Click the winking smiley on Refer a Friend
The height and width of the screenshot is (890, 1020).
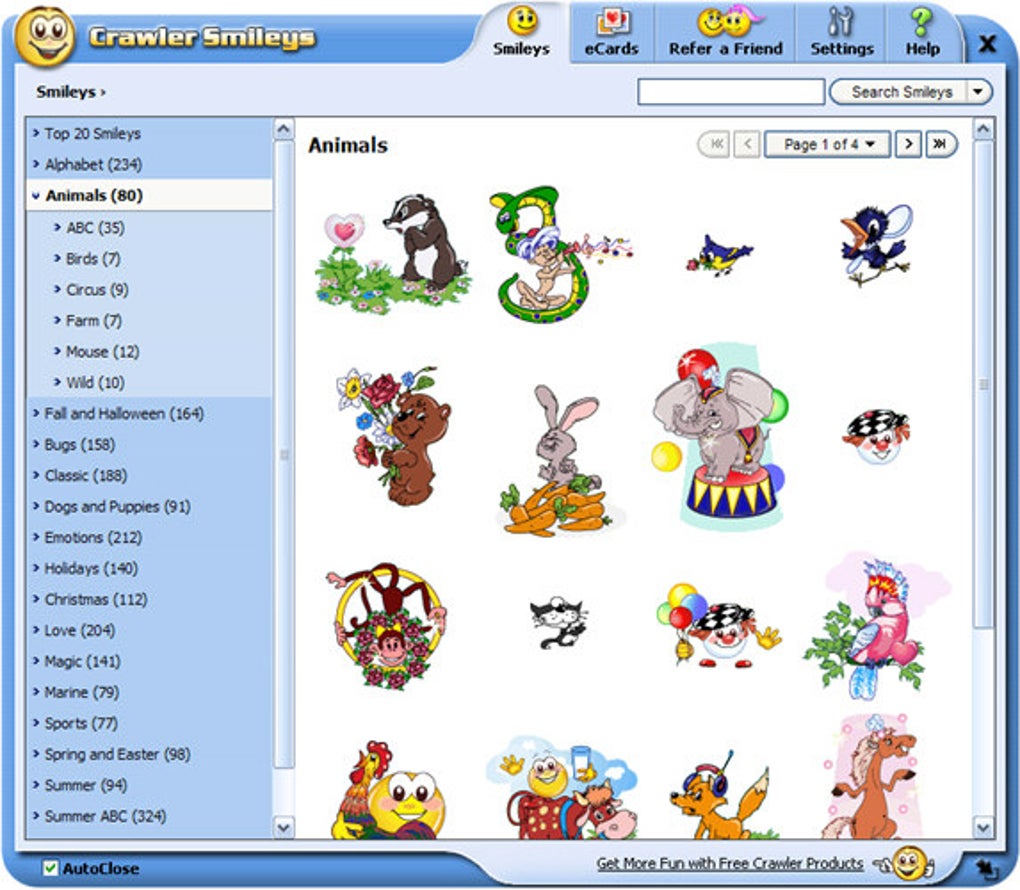coord(719,20)
